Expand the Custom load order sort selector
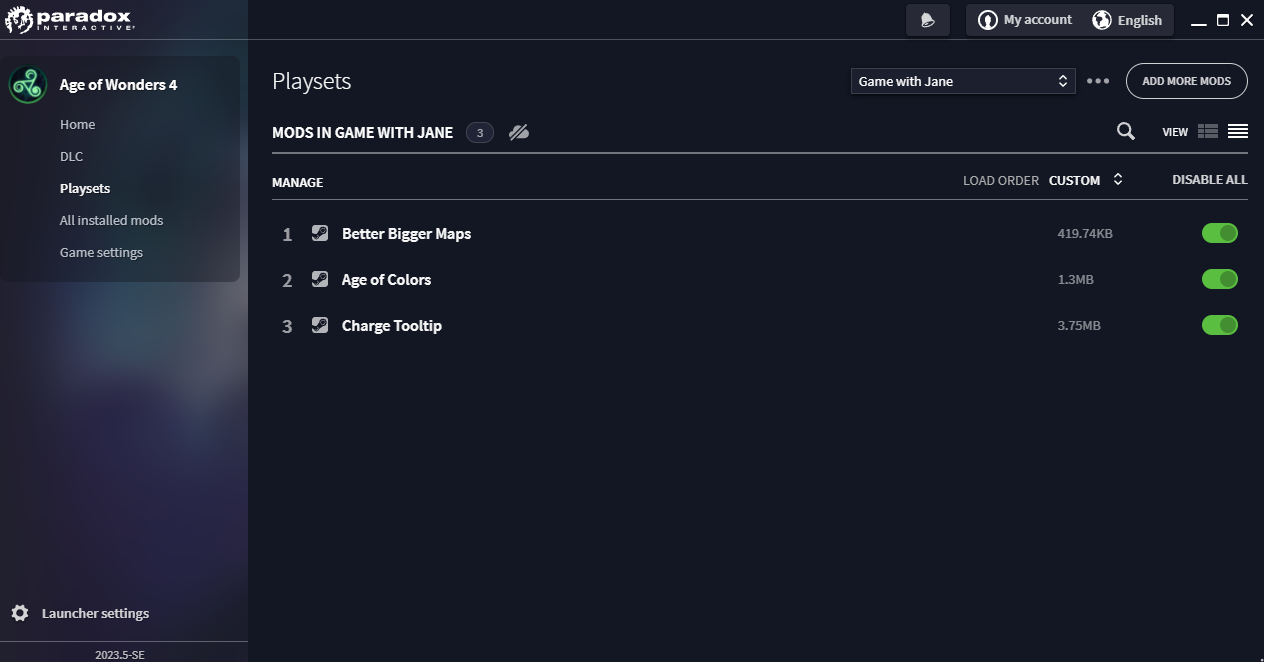 1086,180
